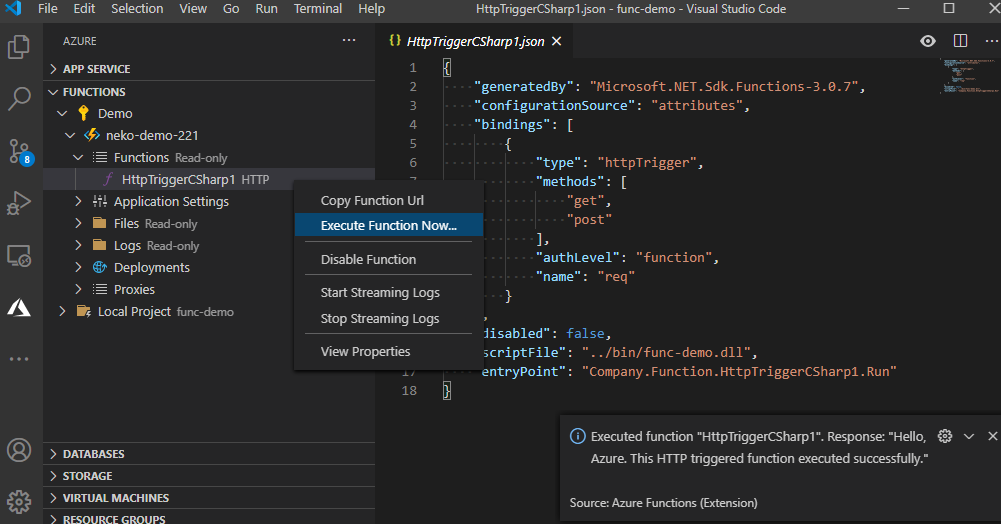Click the Azure icon in activity bar

19,307
